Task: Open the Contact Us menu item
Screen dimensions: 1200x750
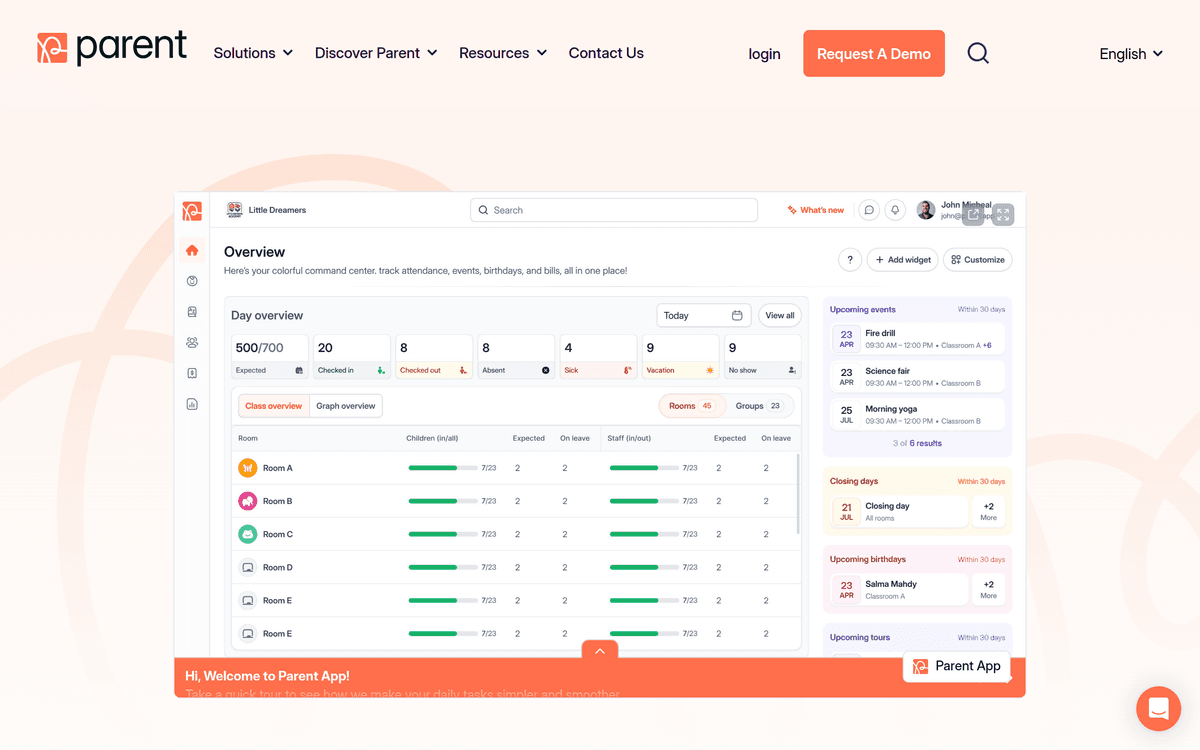Action: pos(606,53)
